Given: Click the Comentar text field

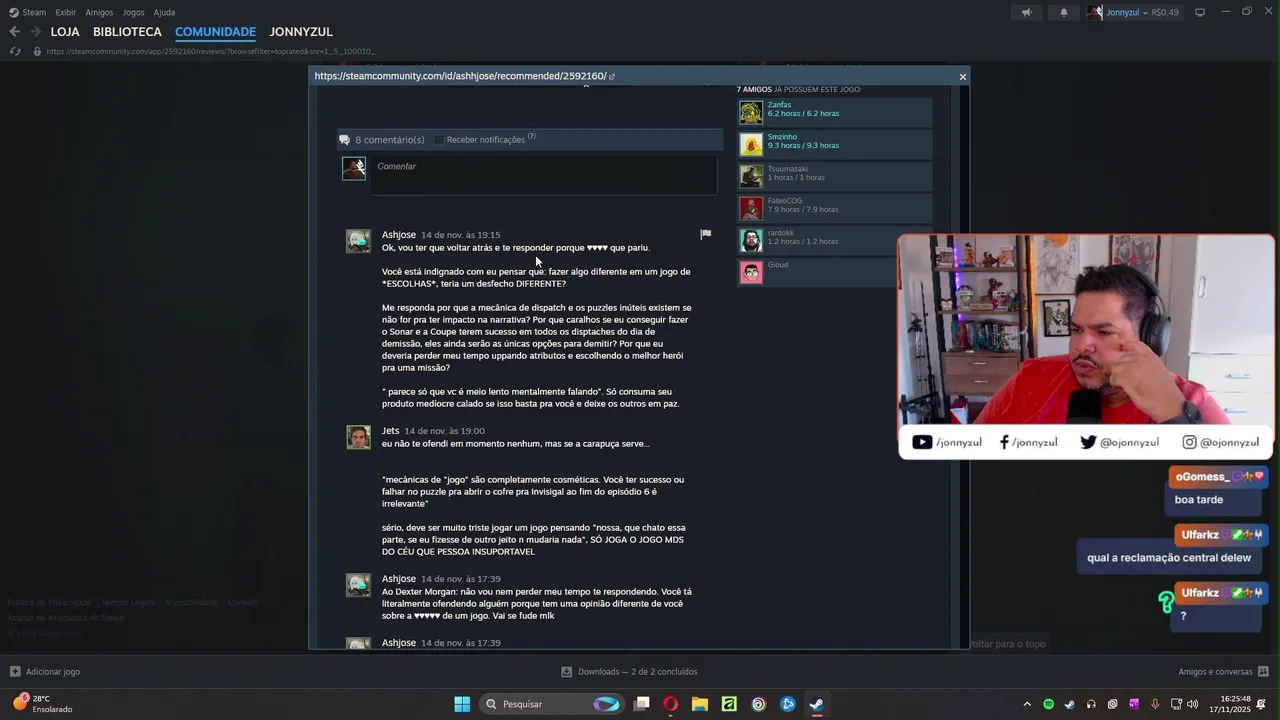Looking at the screenshot, I should [544, 175].
